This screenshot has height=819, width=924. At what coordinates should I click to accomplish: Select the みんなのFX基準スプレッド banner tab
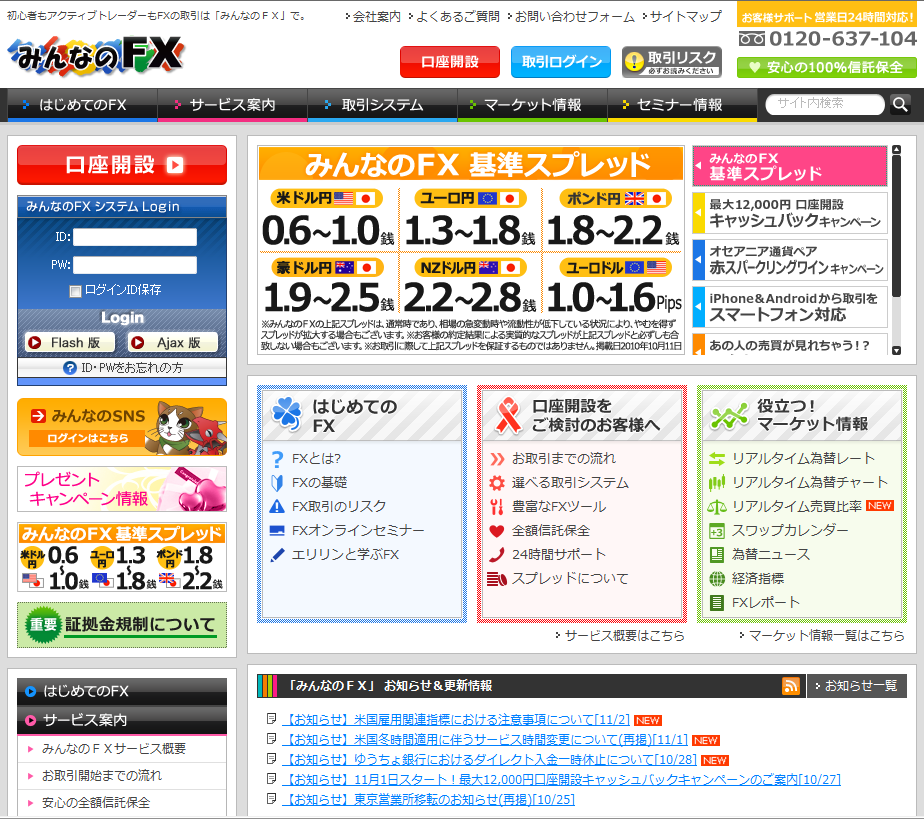790,166
